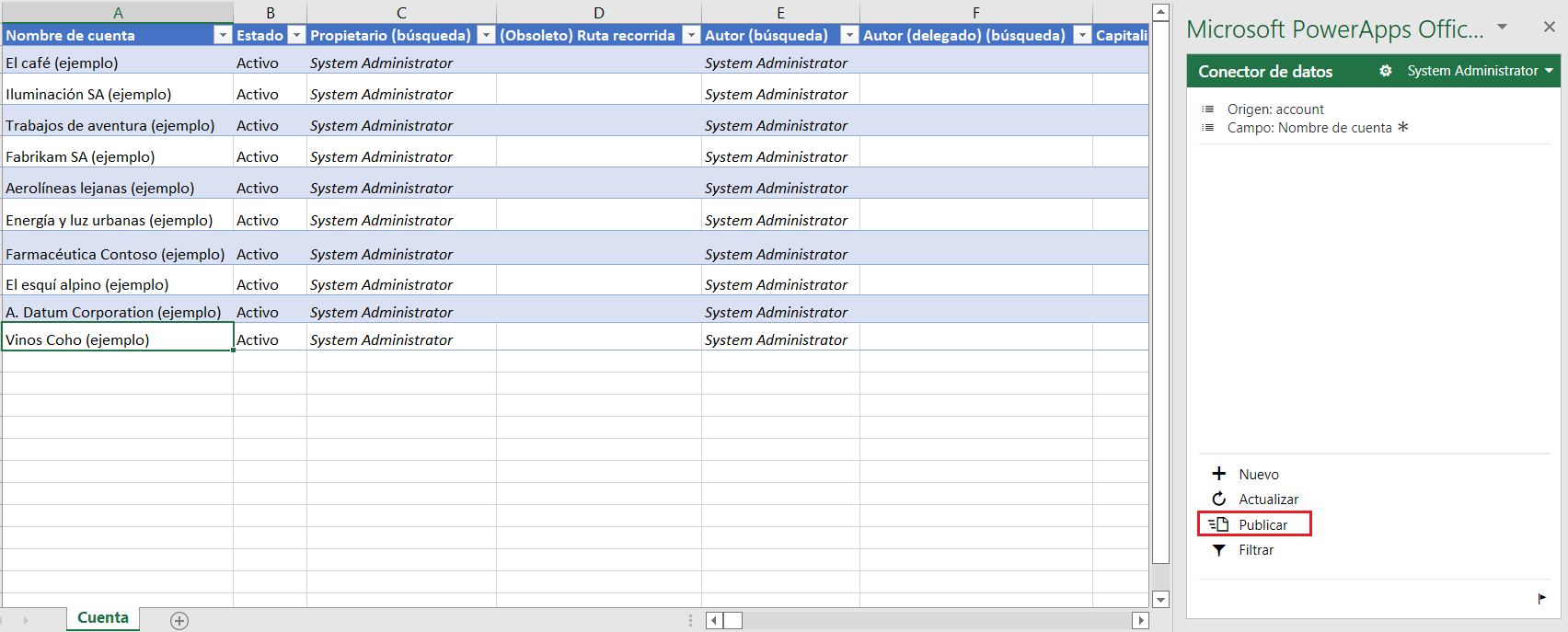1568x632 pixels.
Task: Open Propietario (búsqueda) filter dropdown
Action: 486,35
